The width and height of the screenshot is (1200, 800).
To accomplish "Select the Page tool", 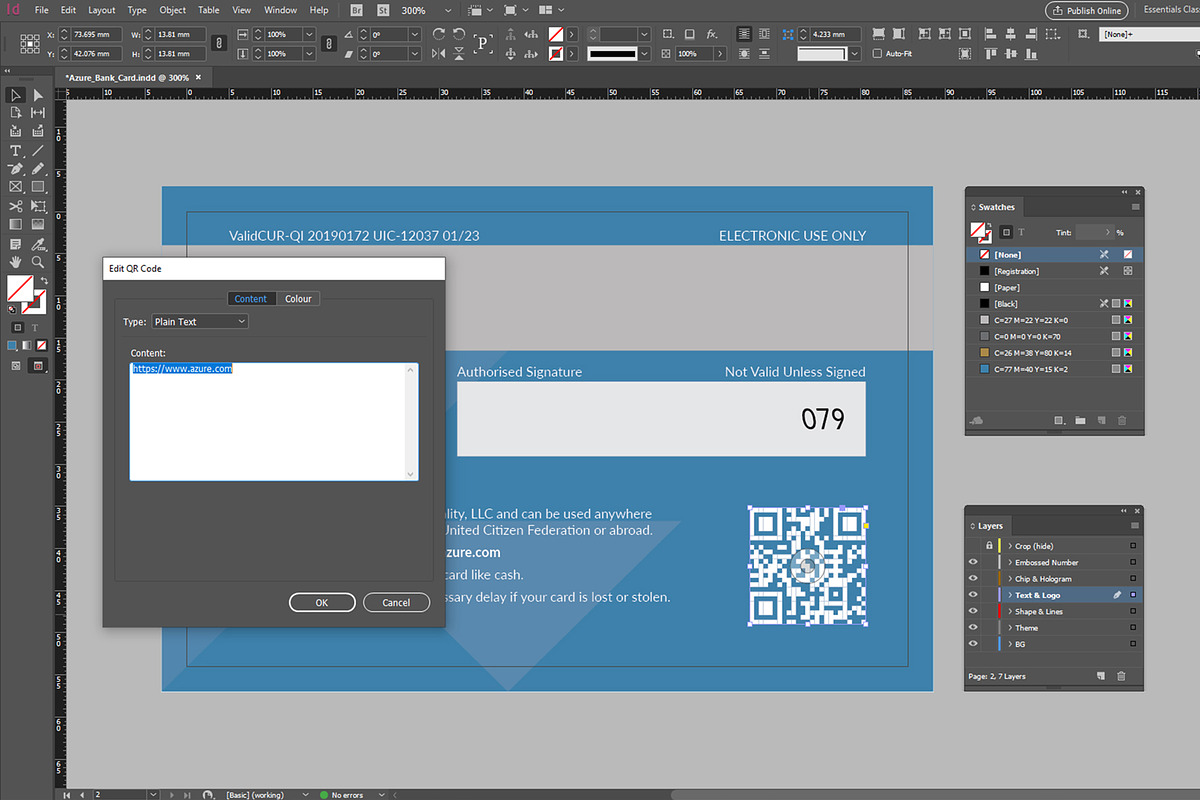I will pos(15,113).
